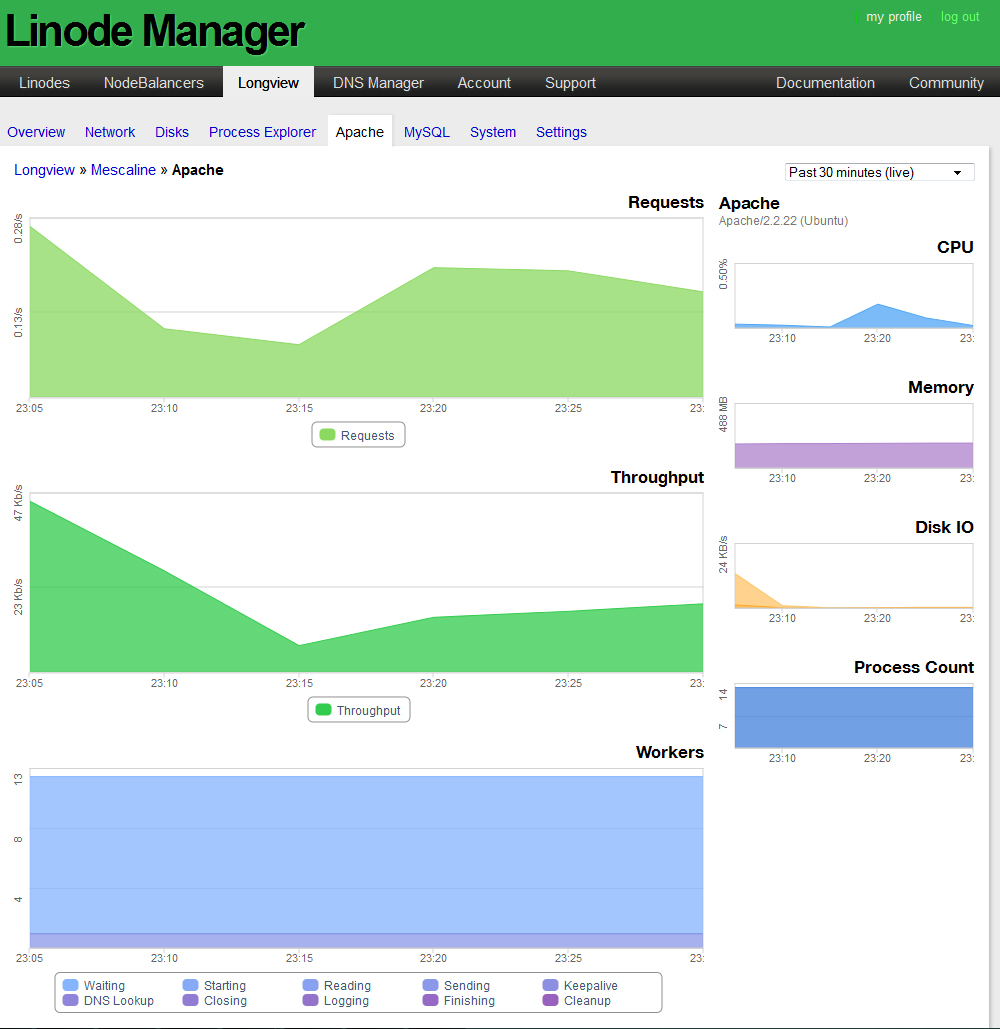Click the CPU mini chart
1000x1029 pixels.
point(854,295)
